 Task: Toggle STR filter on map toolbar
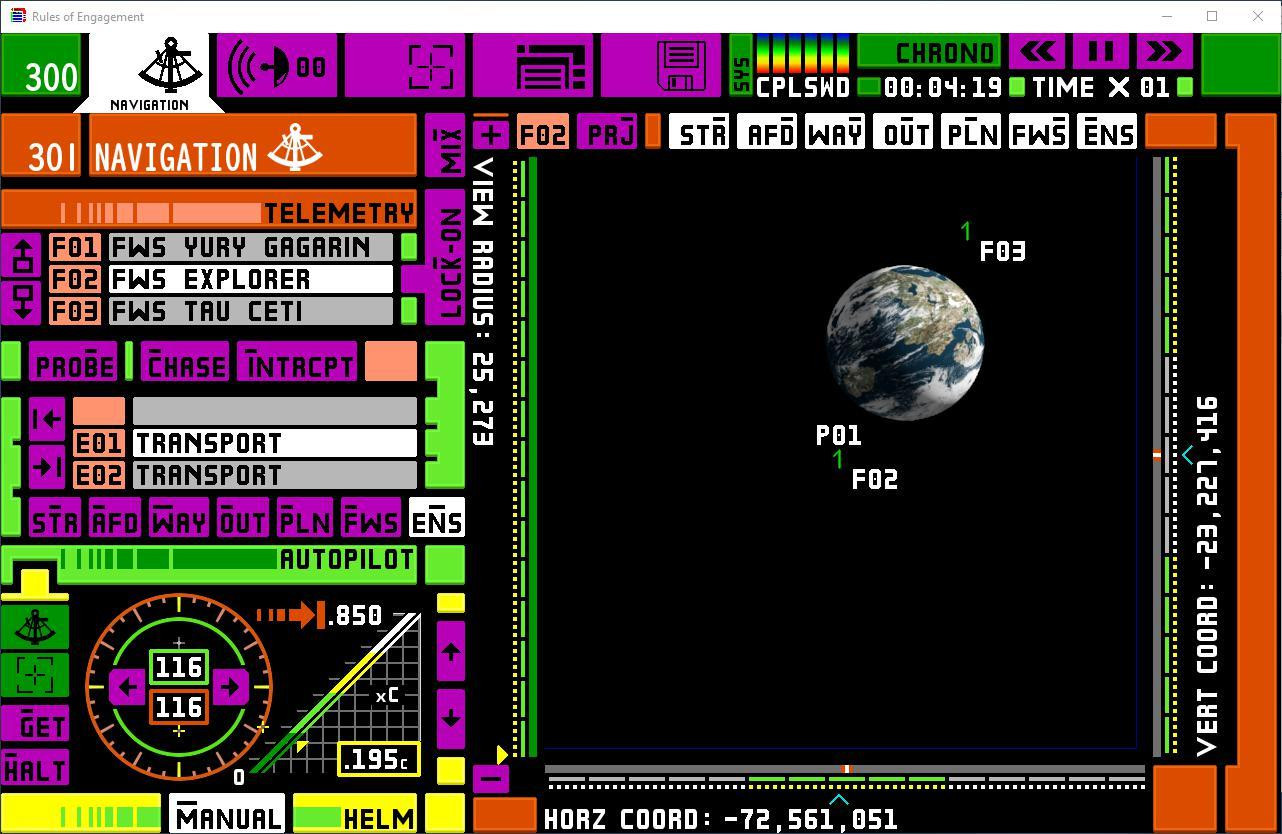pyautogui.click(x=700, y=133)
